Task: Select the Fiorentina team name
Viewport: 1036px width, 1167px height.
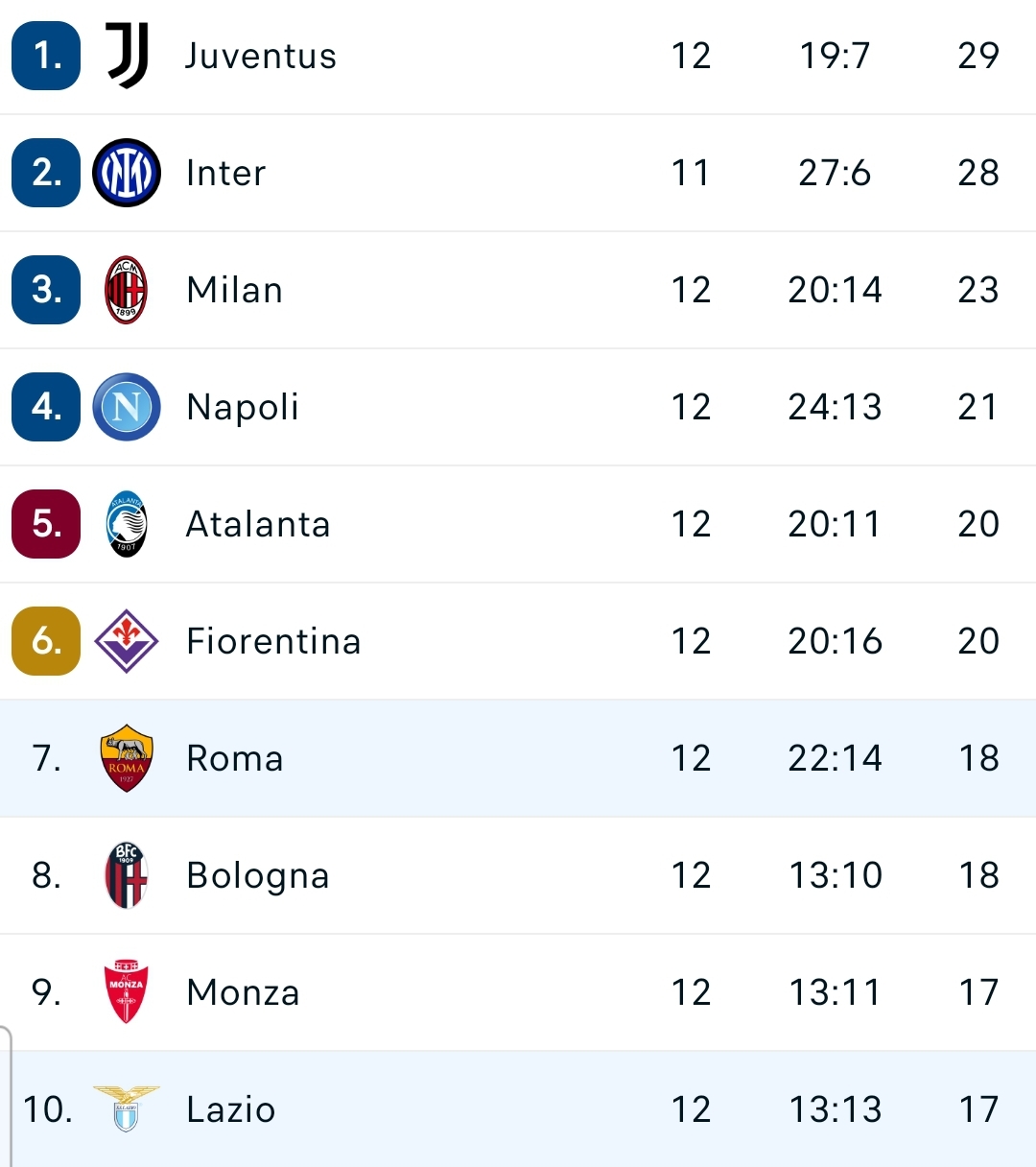Action: pos(273,641)
